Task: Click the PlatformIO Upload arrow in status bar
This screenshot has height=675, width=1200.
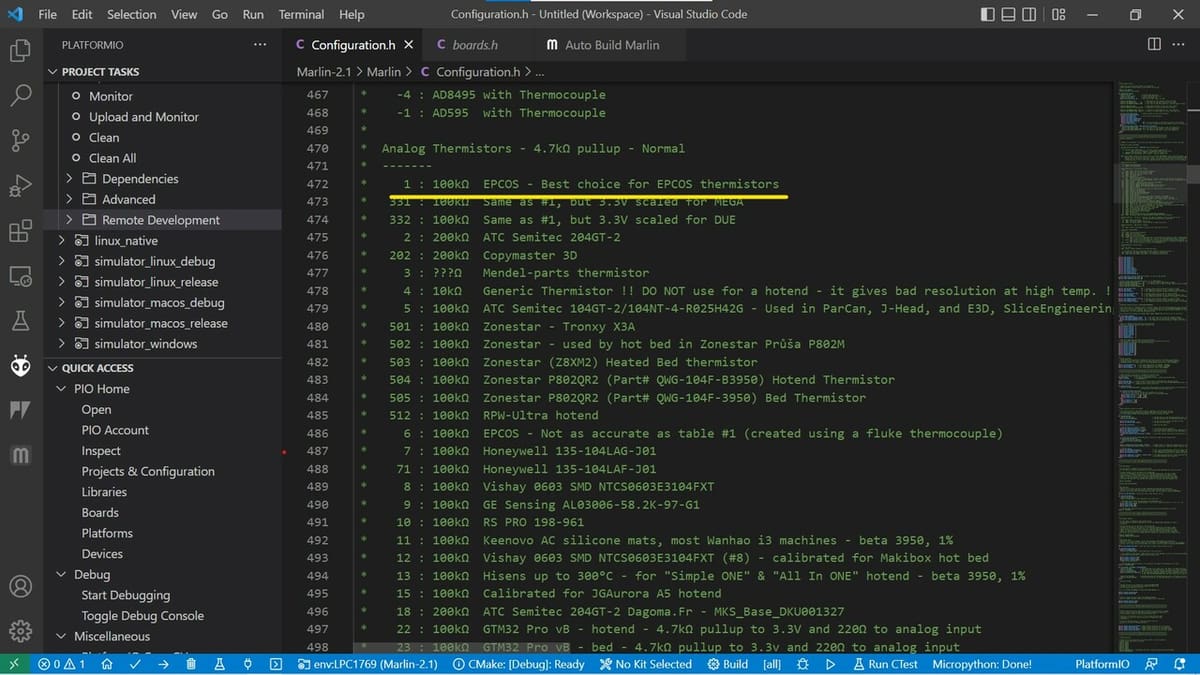Action: click(162, 664)
